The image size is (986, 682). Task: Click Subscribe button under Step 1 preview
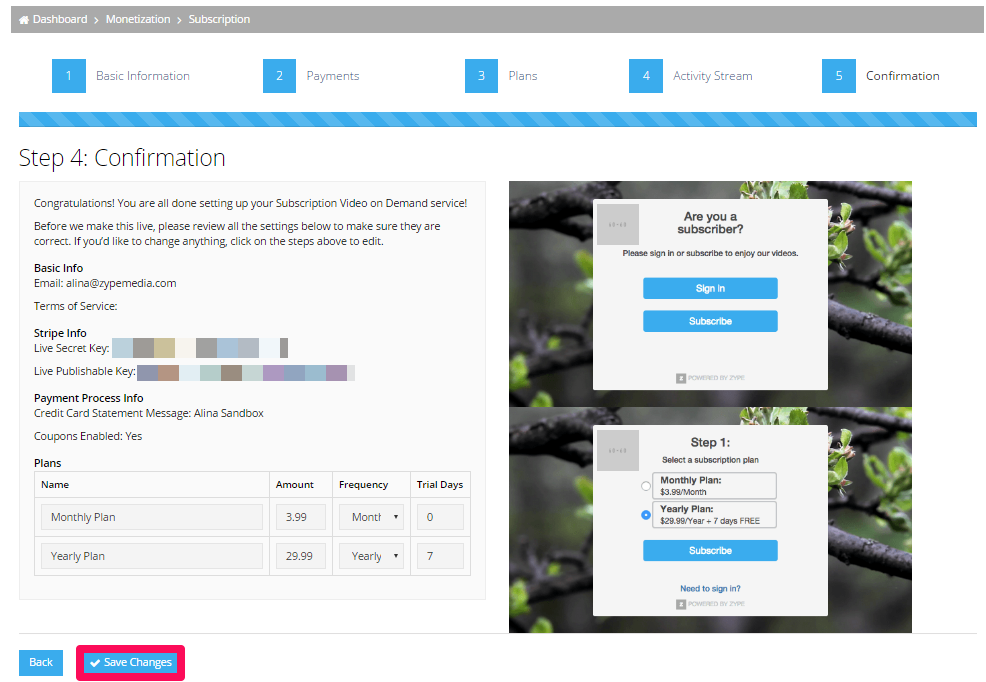(x=710, y=551)
